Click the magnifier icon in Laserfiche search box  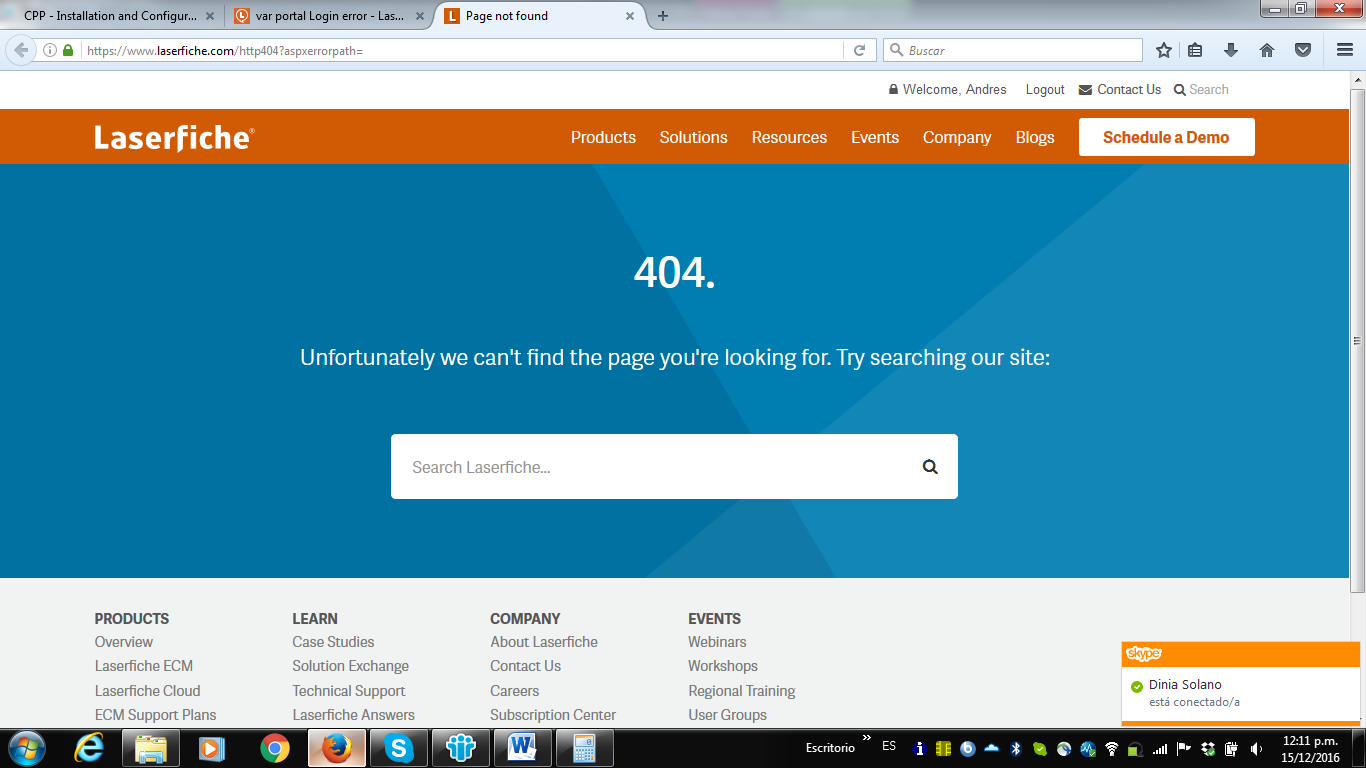pyautogui.click(x=930, y=466)
